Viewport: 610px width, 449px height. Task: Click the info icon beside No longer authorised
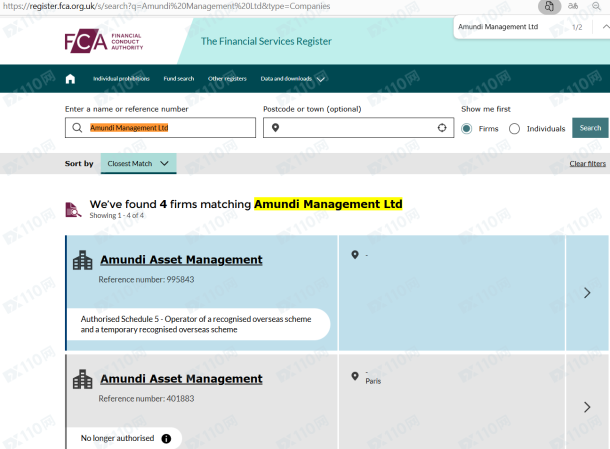click(x=166, y=438)
